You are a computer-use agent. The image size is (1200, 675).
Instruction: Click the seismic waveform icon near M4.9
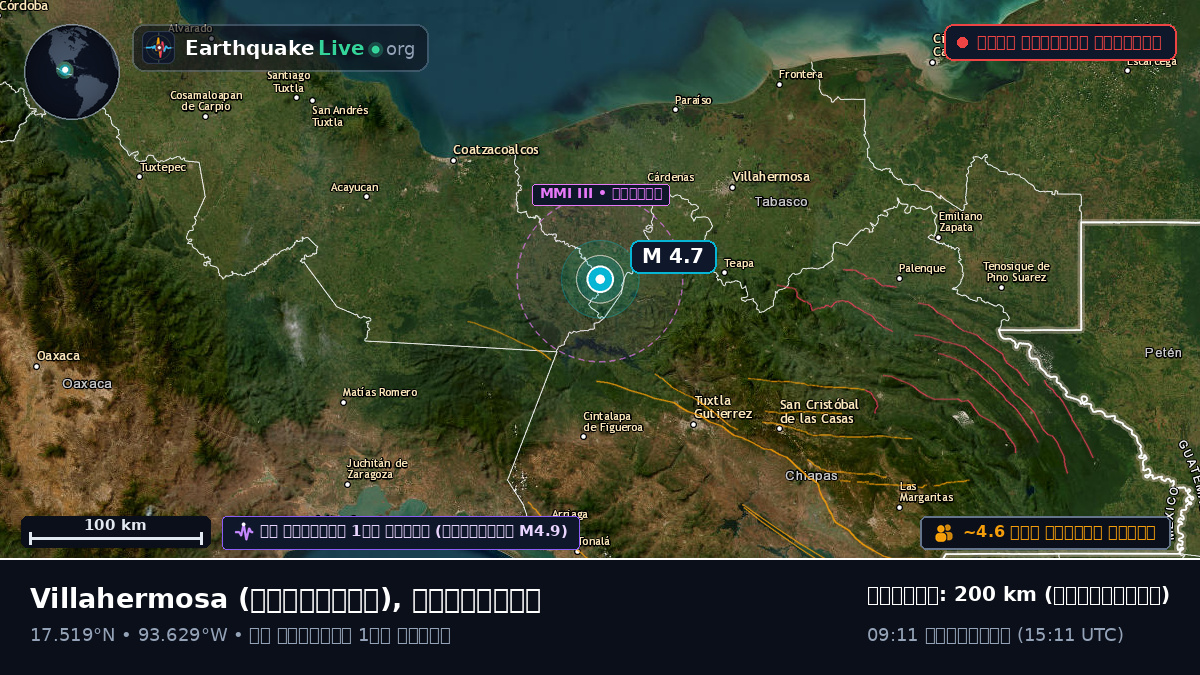tap(244, 531)
